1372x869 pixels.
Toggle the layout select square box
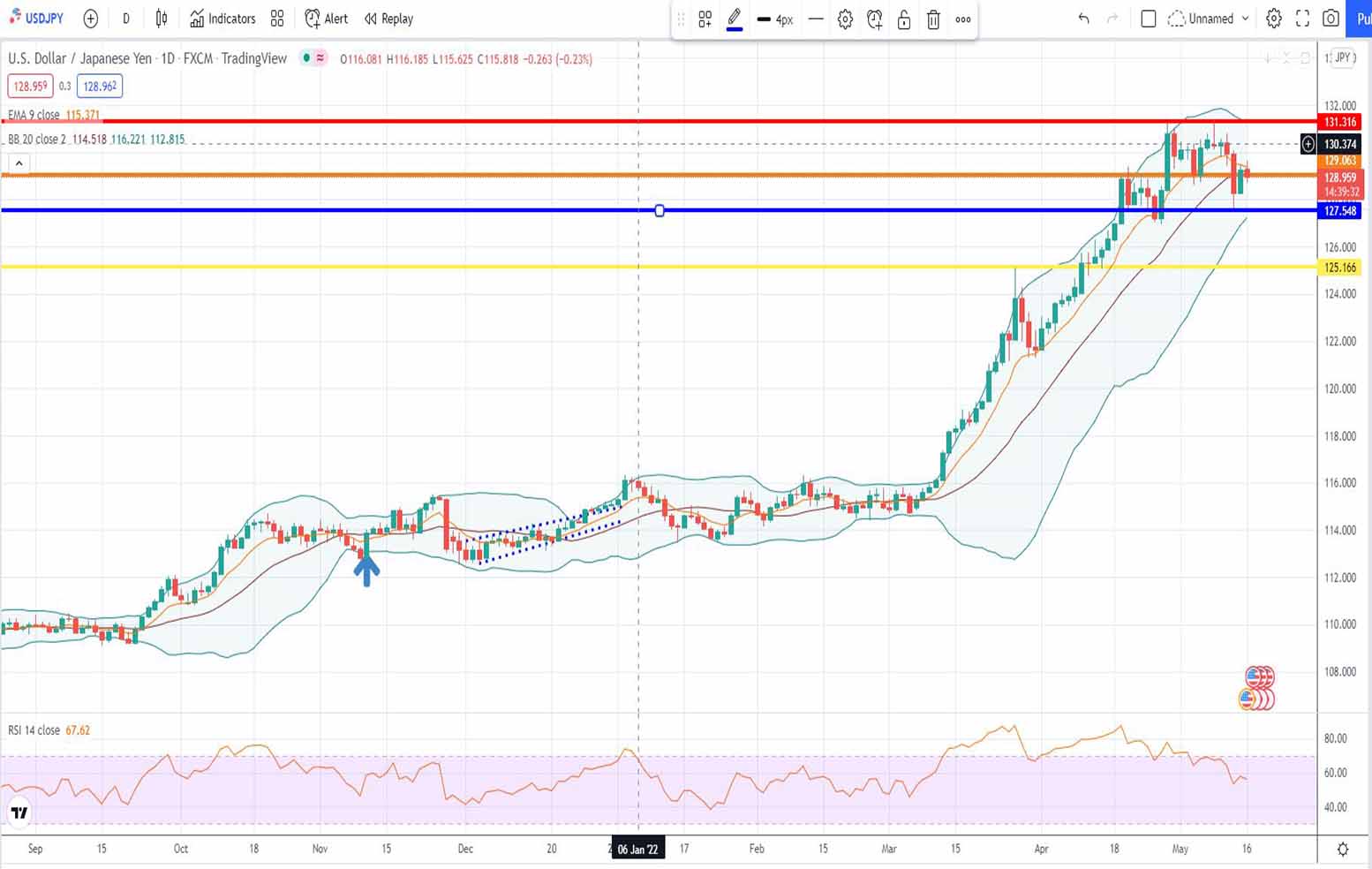(x=1148, y=19)
